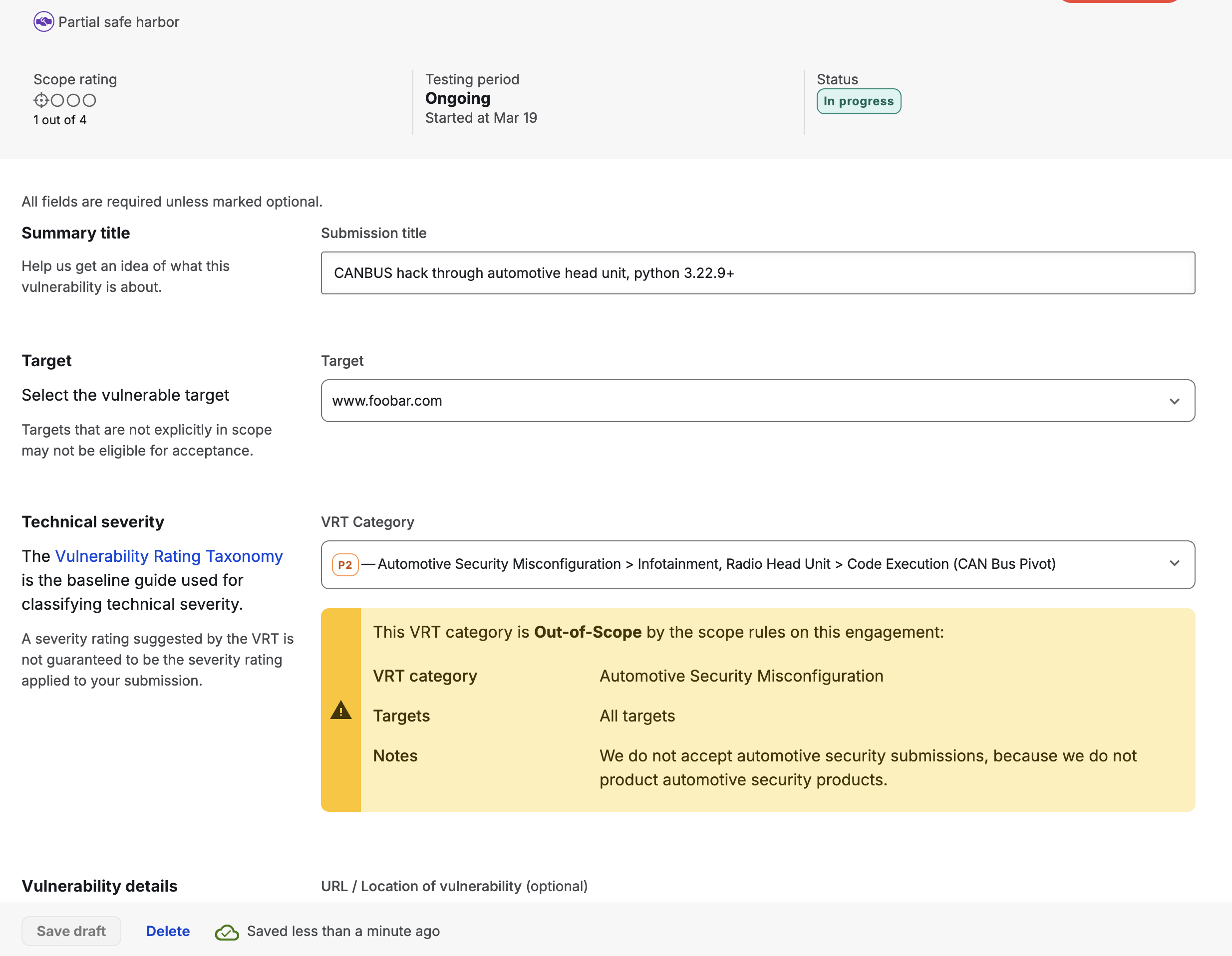The width and height of the screenshot is (1232, 956).
Task: Click 'Saved less than a minute ago' status
Action: (x=343, y=931)
